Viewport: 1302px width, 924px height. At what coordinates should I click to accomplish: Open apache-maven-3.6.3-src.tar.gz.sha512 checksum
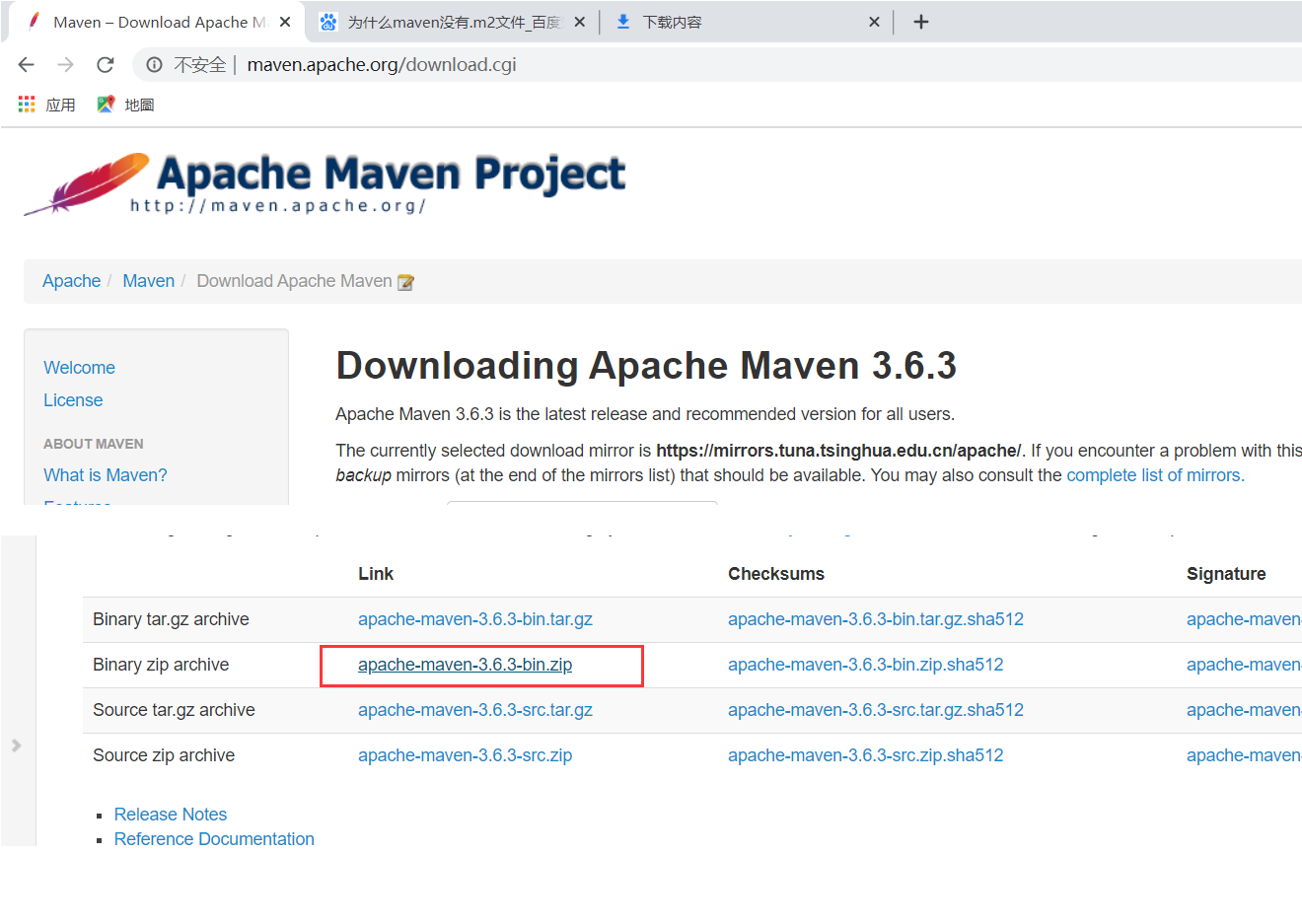coord(876,710)
